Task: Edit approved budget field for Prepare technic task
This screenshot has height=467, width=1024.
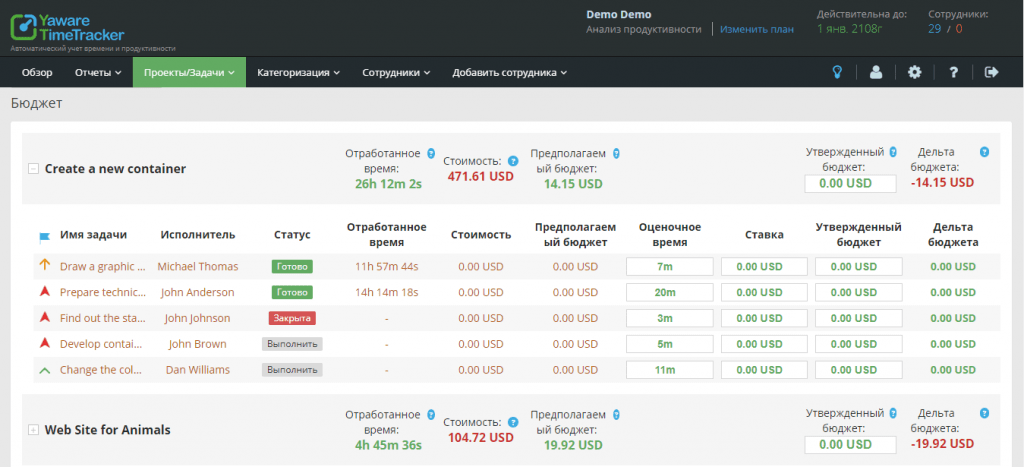Action: click(x=859, y=292)
